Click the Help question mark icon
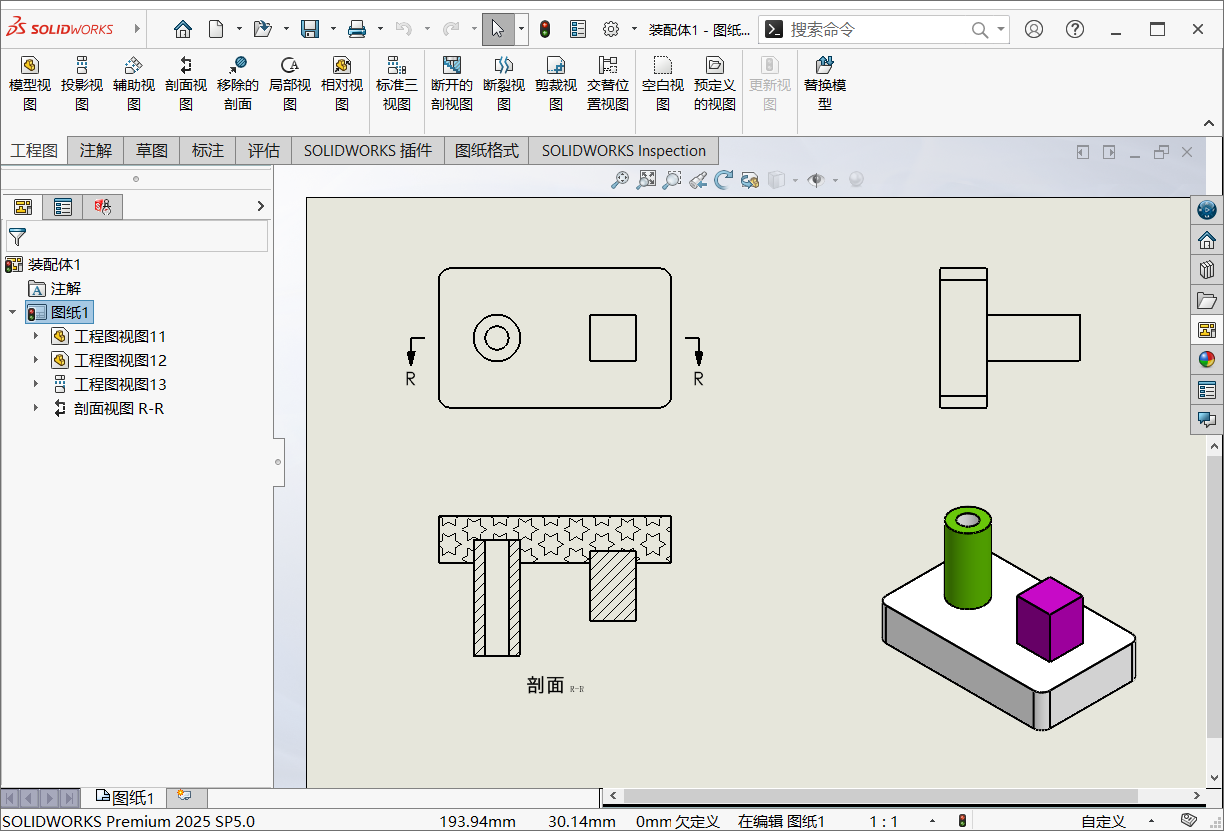This screenshot has width=1224, height=831. pyautogui.click(x=1075, y=29)
